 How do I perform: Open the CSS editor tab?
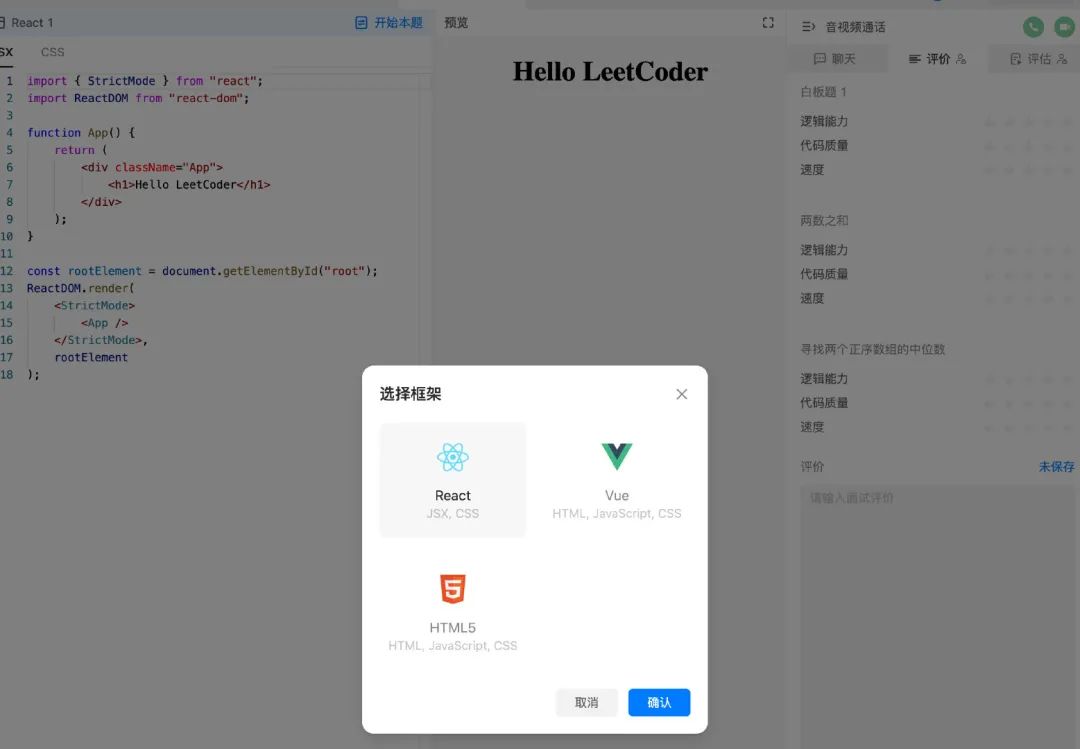52,52
